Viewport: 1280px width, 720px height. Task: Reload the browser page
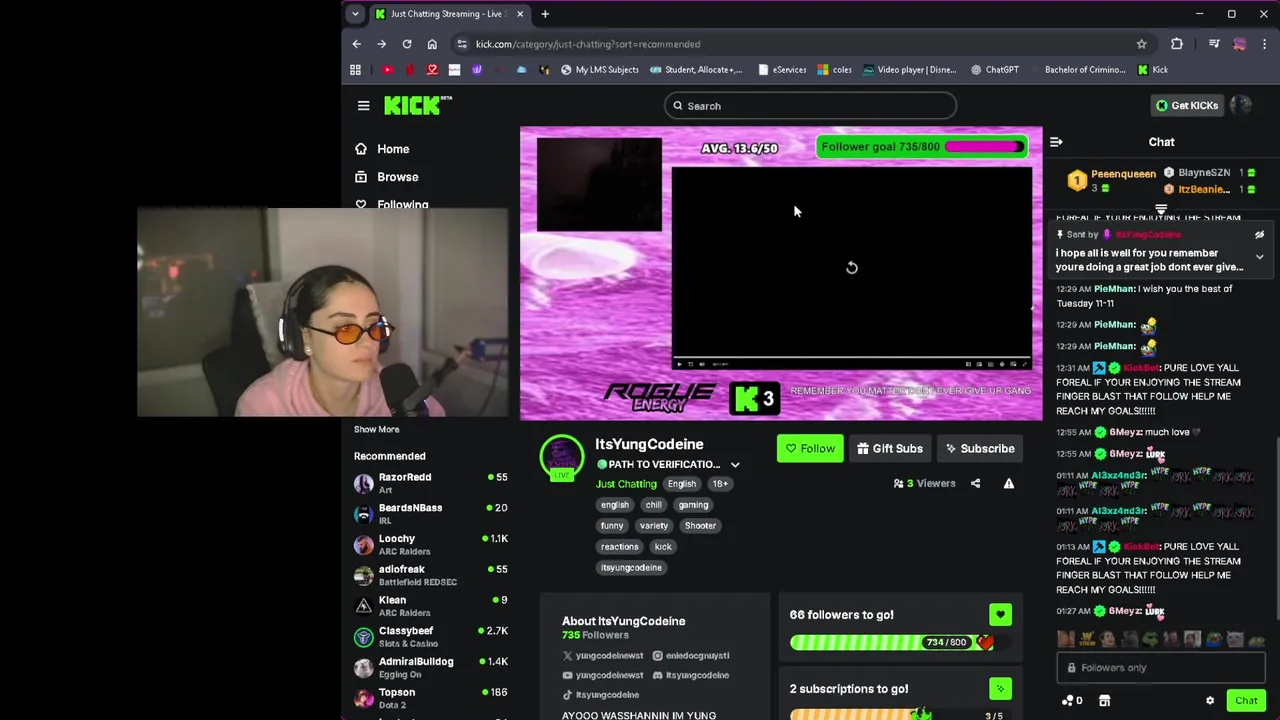407,44
